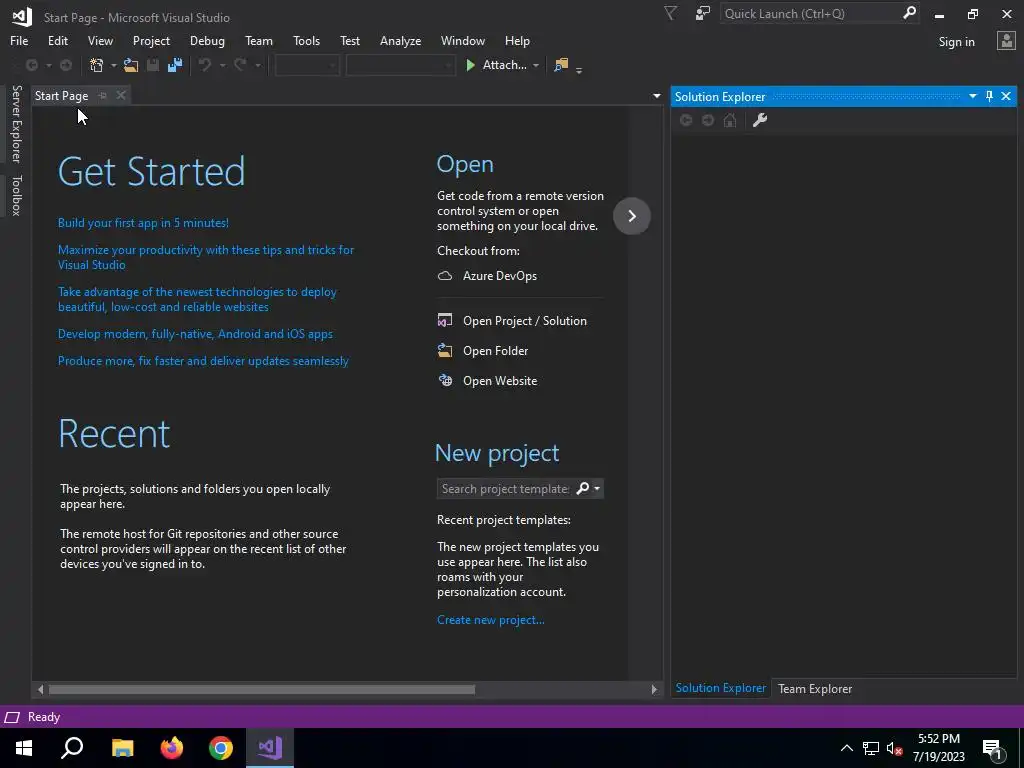1024x768 pixels.
Task: Open the template search options dropdown
Action: tap(596, 488)
